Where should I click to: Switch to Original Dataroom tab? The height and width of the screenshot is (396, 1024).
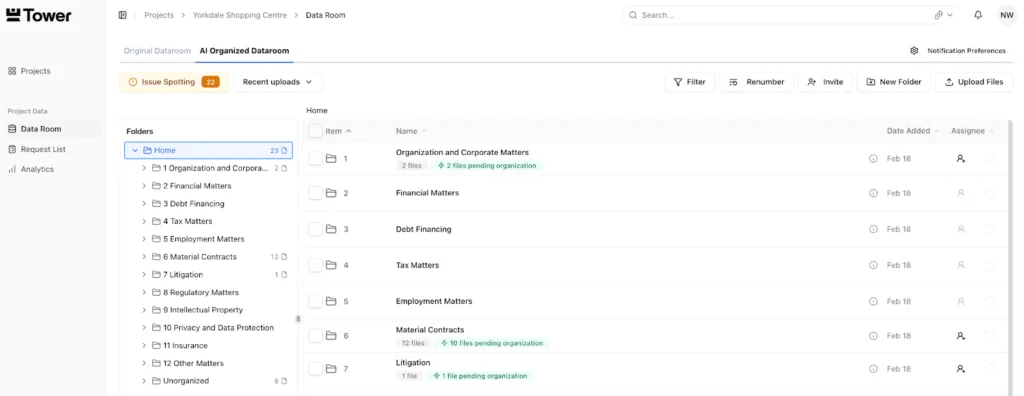point(157,51)
